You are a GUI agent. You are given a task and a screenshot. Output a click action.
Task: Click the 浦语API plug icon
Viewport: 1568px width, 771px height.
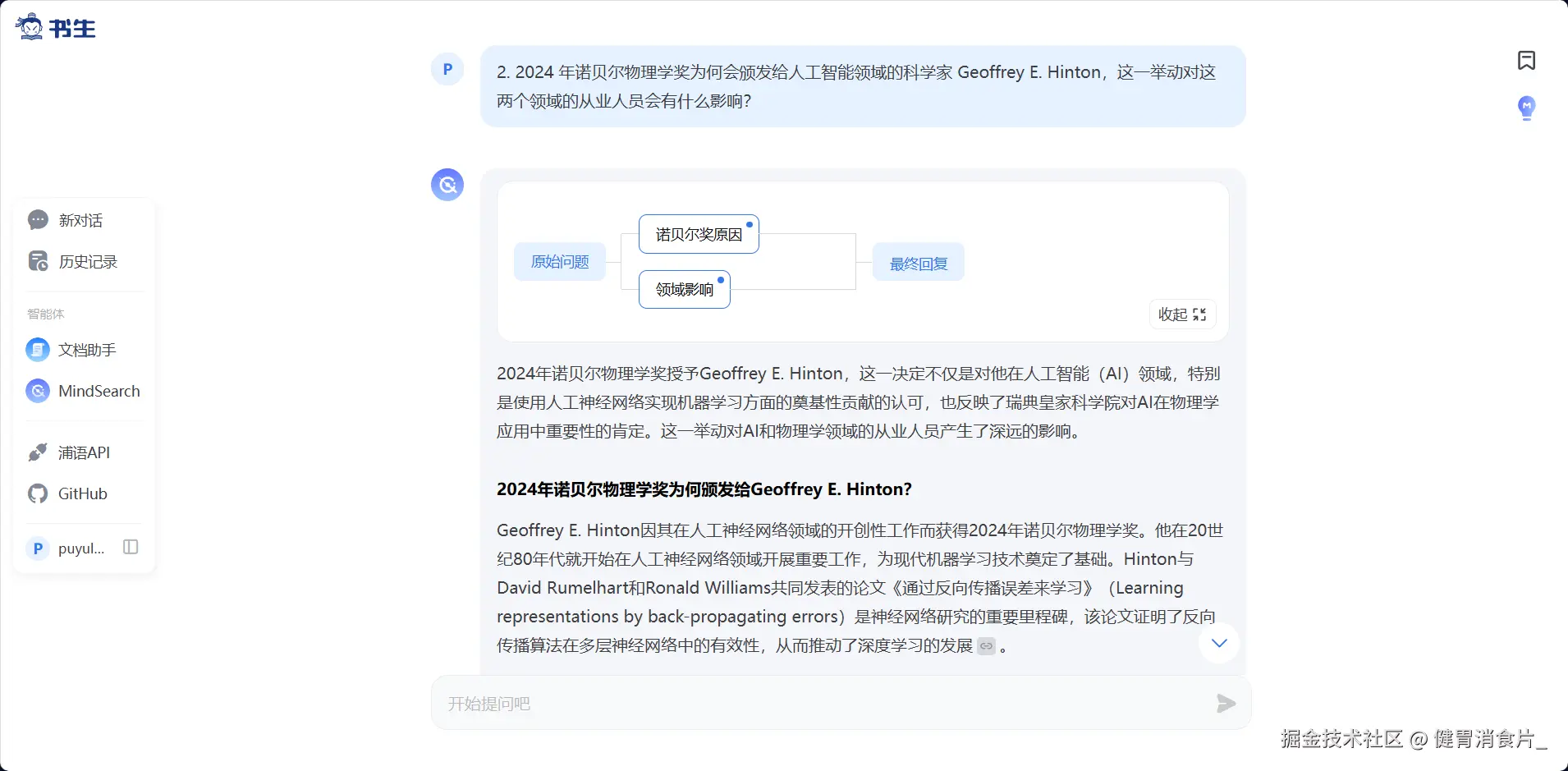click(38, 452)
